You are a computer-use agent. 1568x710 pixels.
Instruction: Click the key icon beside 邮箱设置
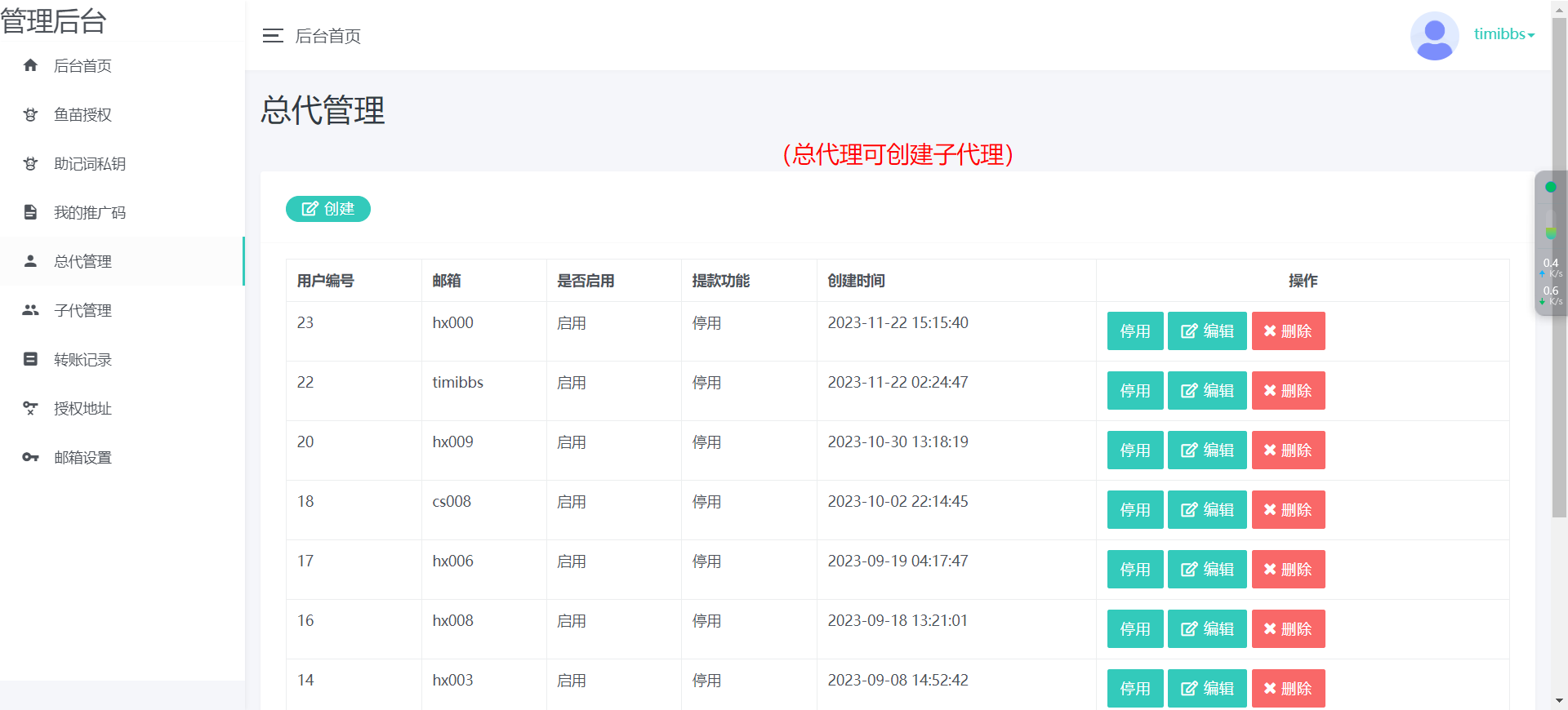click(30, 457)
